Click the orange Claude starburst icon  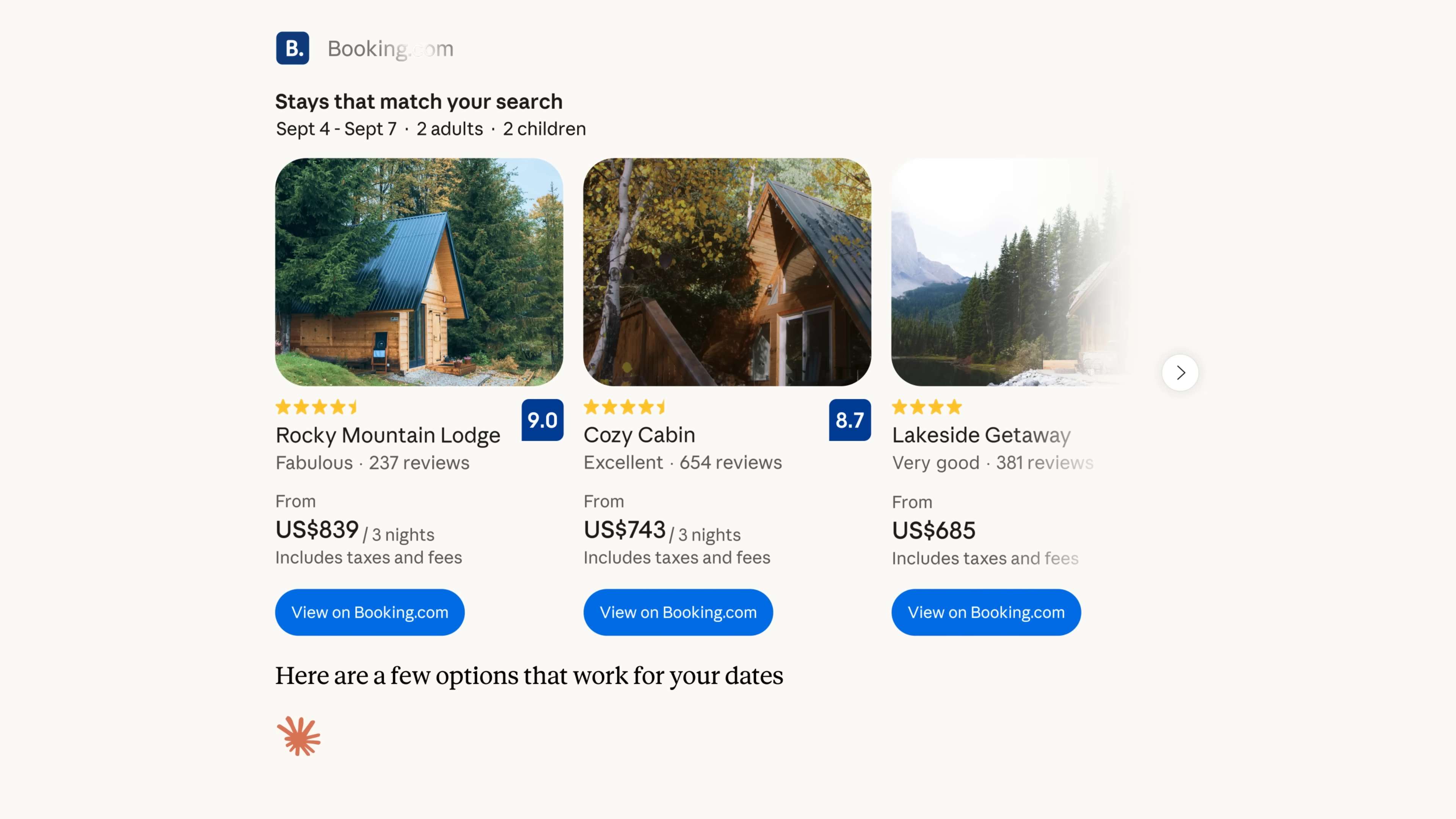(x=298, y=736)
